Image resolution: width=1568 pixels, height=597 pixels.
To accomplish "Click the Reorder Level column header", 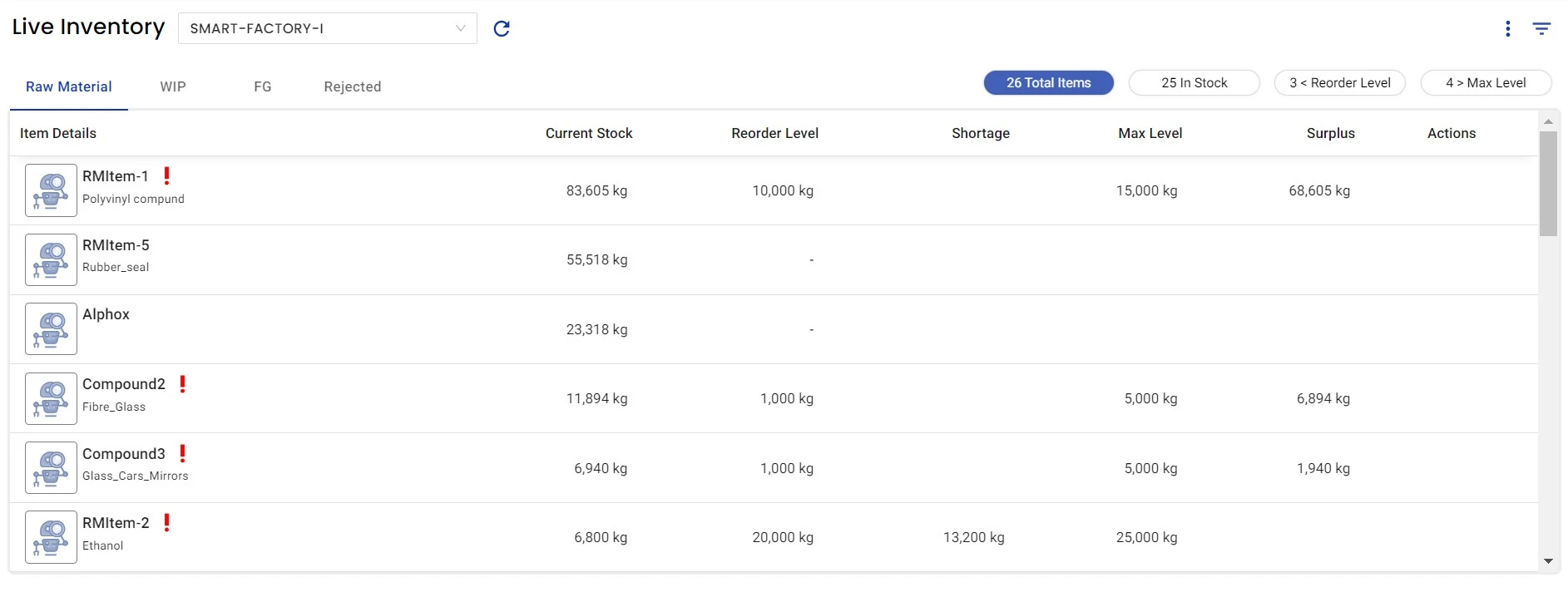I will click(775, 133).
